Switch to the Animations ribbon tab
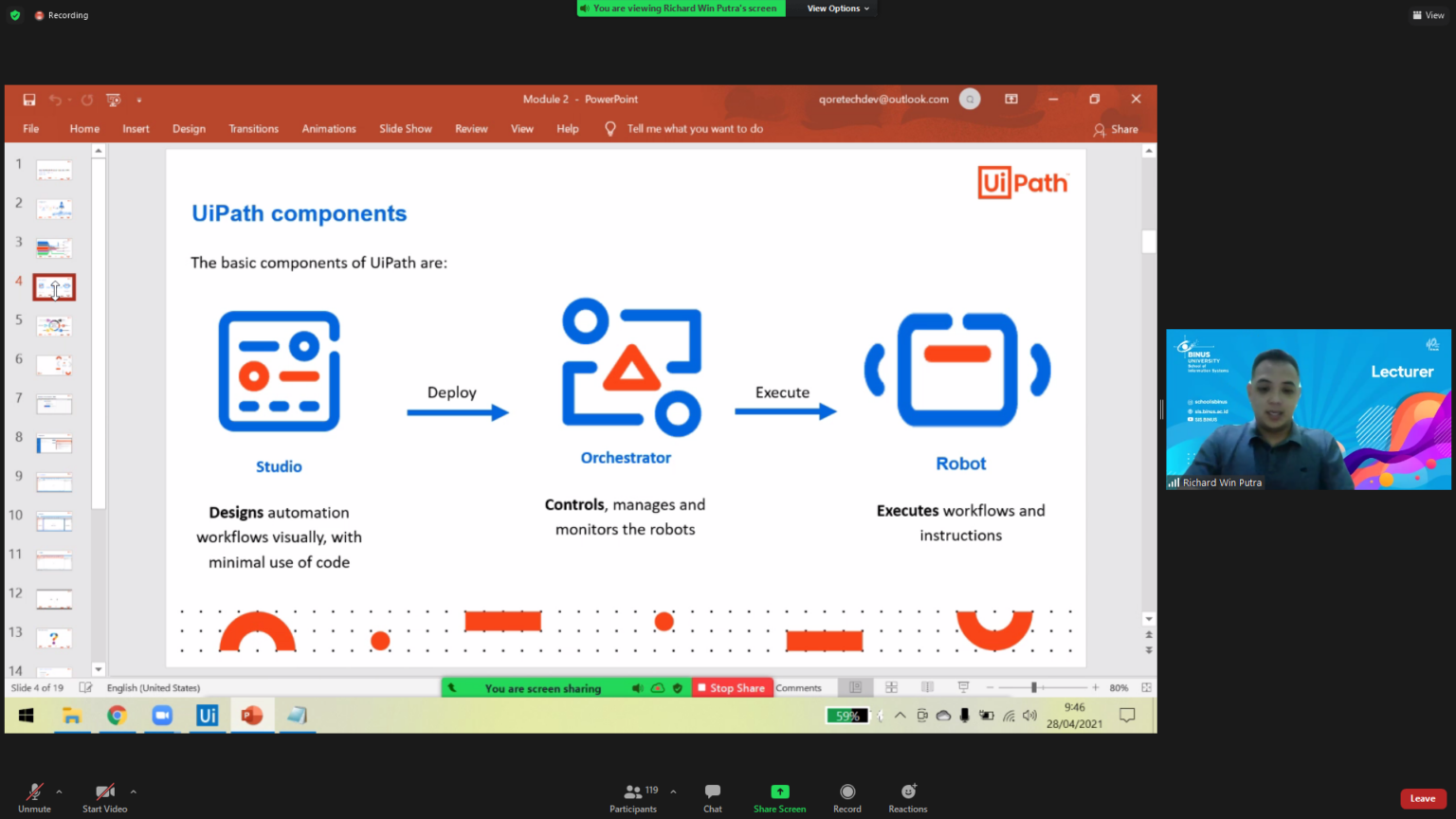Image resolution: width=1456 pixels, height=819 pixels. 329,128
